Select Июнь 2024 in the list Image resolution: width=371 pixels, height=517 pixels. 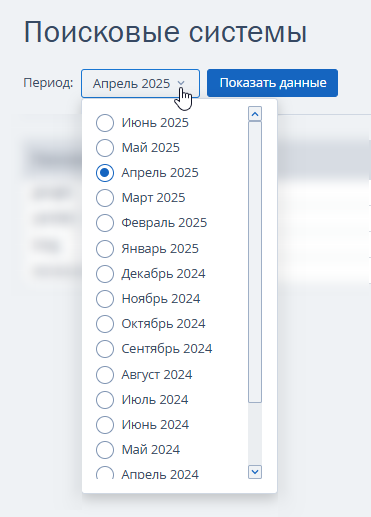click(x=105, y=425)
